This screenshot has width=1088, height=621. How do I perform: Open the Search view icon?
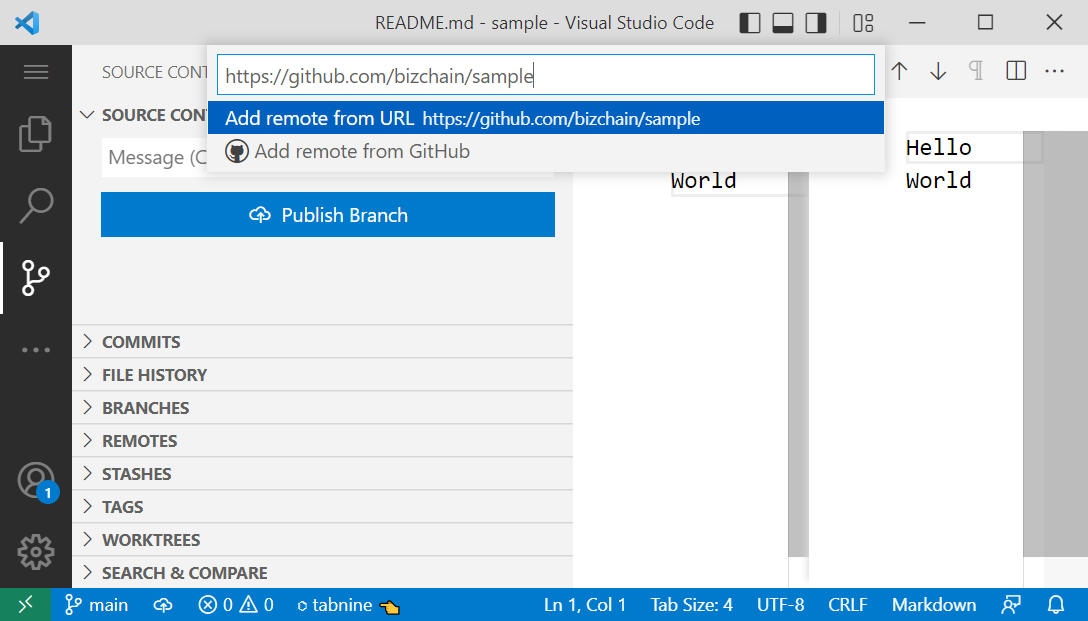(36, 205)
